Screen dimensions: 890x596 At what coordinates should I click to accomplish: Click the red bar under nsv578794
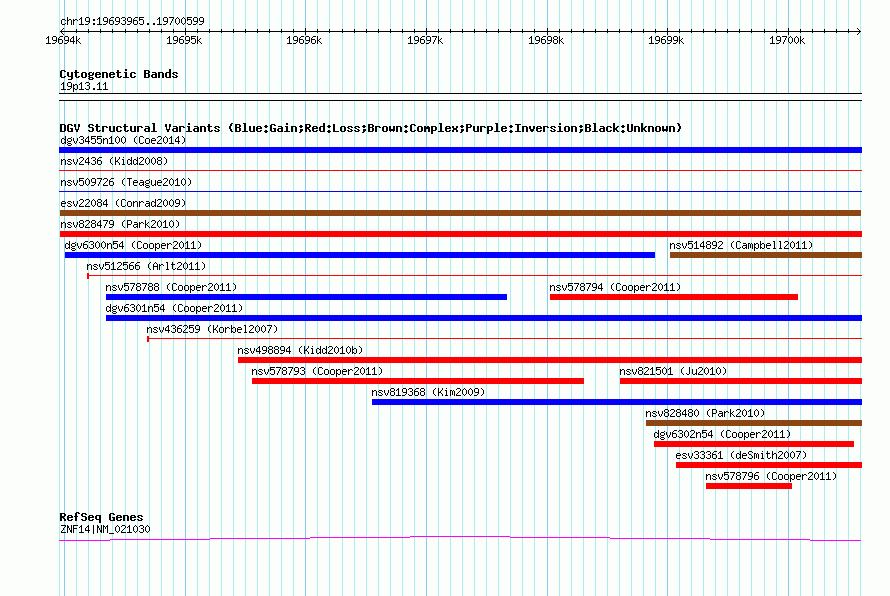point(674,297)
